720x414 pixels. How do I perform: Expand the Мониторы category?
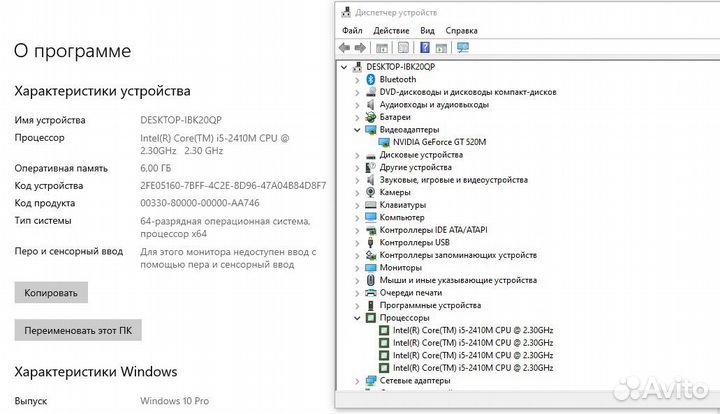[x=357, y=268]
